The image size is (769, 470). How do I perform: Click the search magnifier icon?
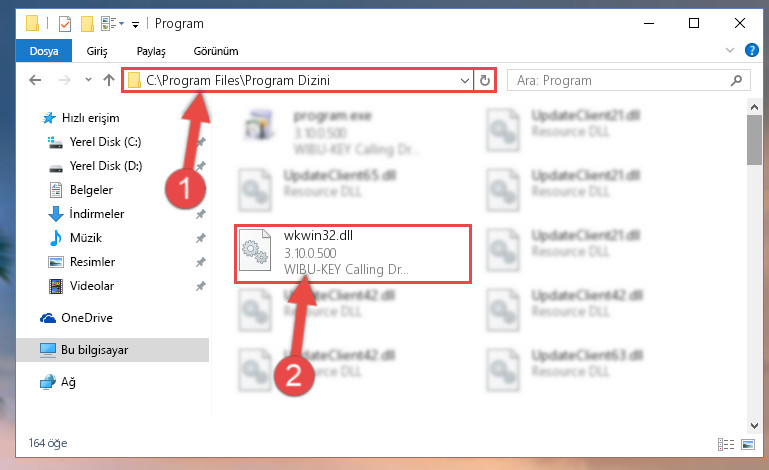click(736, 80)
